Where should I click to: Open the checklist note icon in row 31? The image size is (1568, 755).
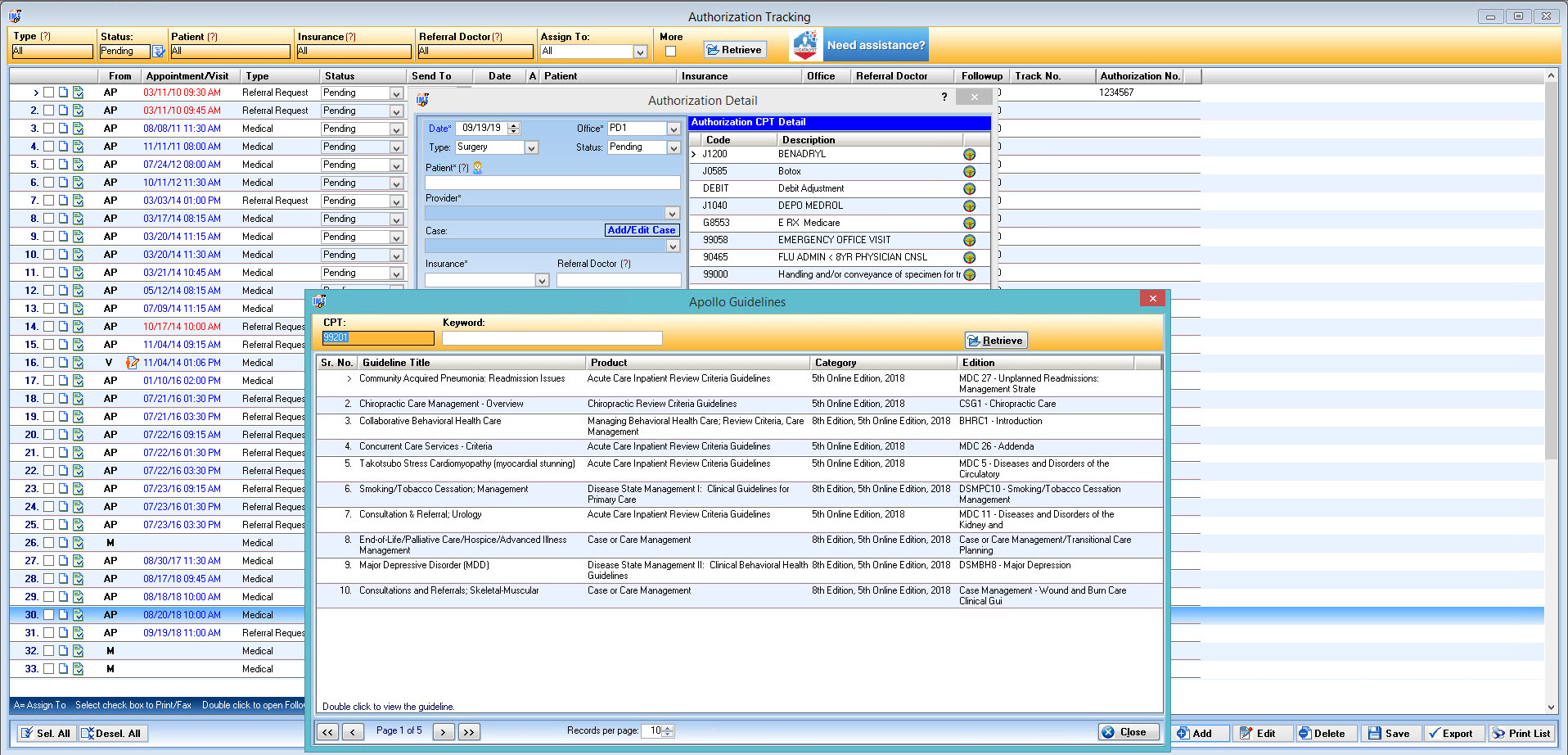click(x=79, y=633)
